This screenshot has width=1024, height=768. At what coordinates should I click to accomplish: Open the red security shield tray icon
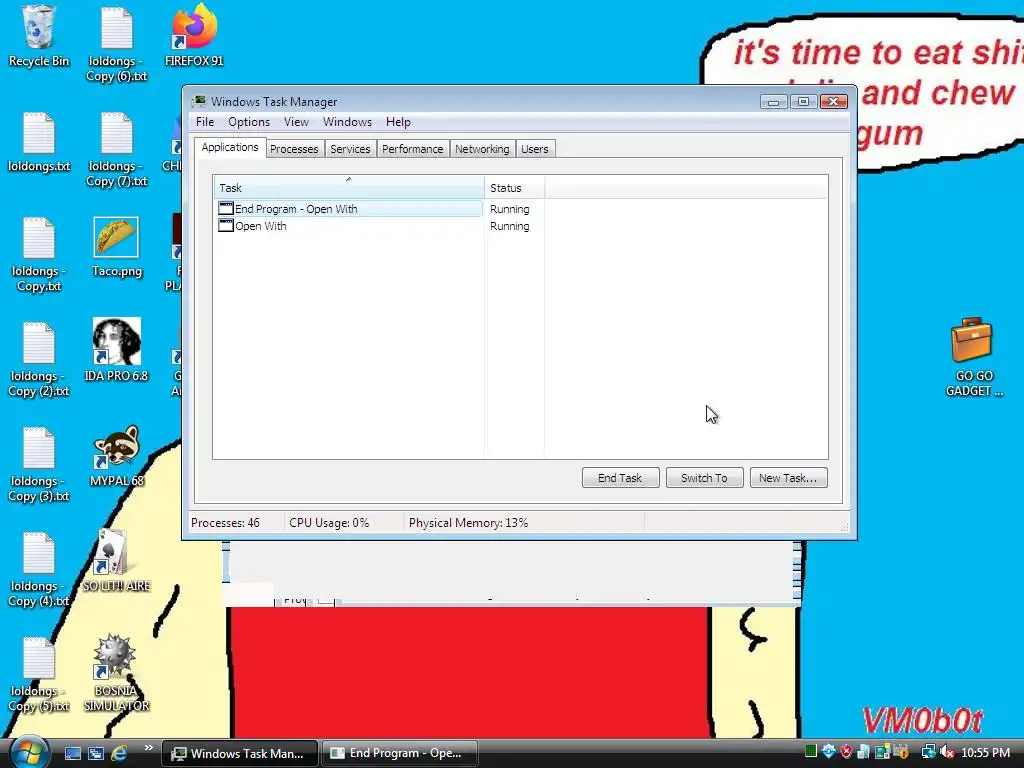pyautogui.click(x=846, y=752)
